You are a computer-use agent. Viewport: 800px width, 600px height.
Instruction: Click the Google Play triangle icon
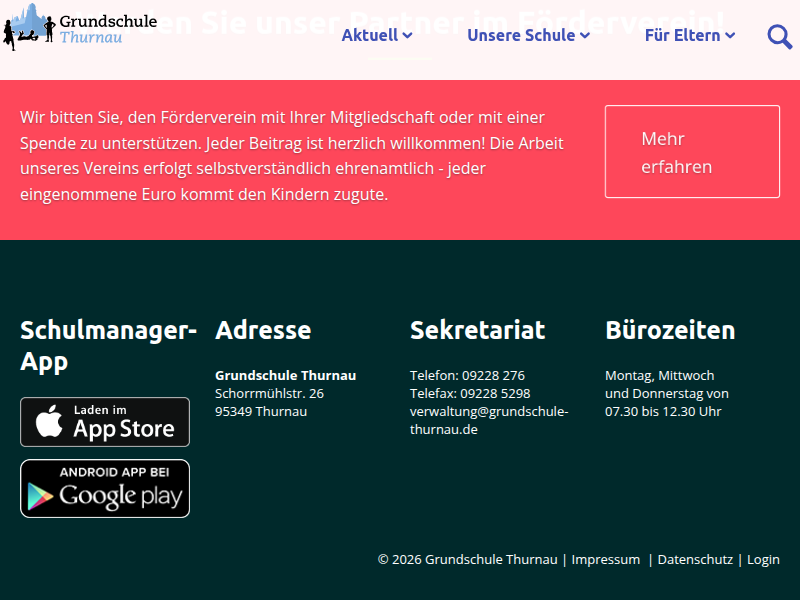click(x=41, y=494)
